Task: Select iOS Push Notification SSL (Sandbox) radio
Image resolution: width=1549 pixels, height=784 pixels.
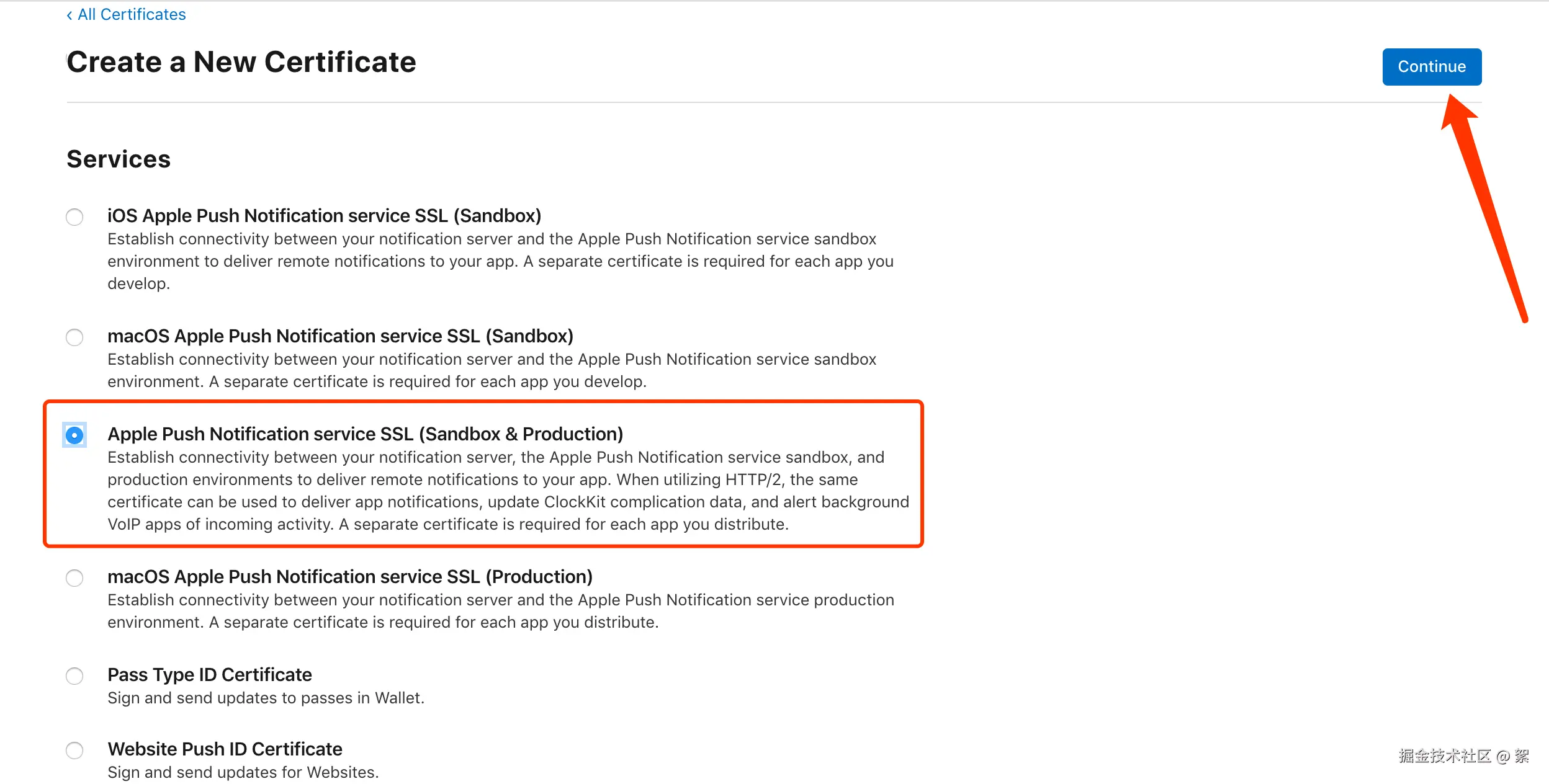Action: pos(74,217)
